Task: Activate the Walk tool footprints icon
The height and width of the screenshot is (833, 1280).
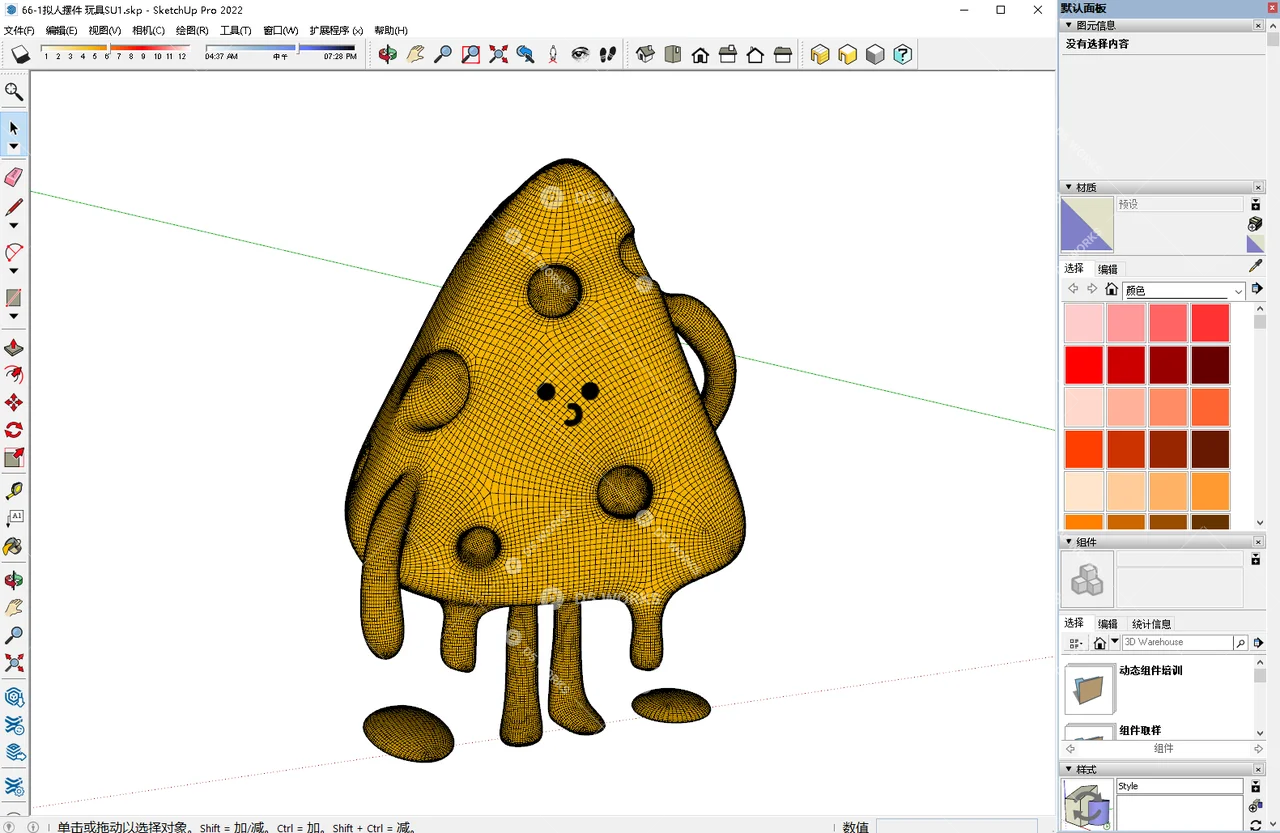Action: [x=607, y=55]
